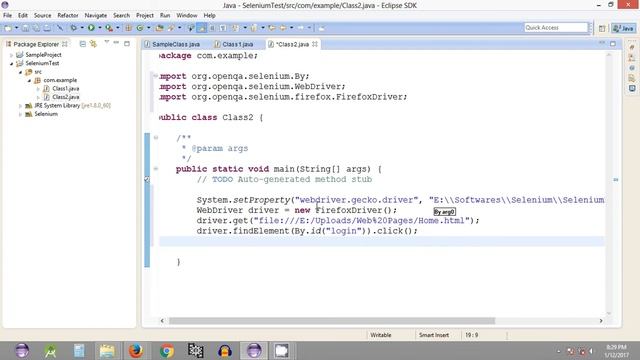Image resolution: width=640 pixels, height=360 pixels.
Task: Open the File menu
Action: [x=7, y=16]
